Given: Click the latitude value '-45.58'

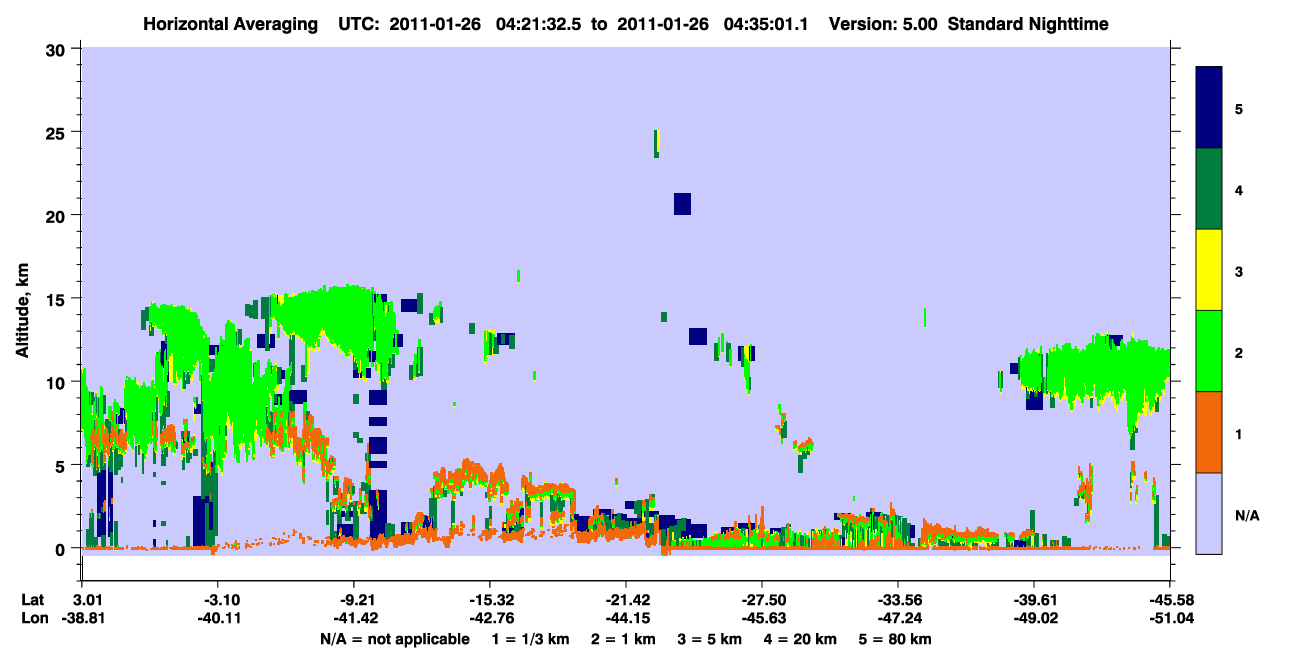Looking at the screenshot, I should 1170,600.
